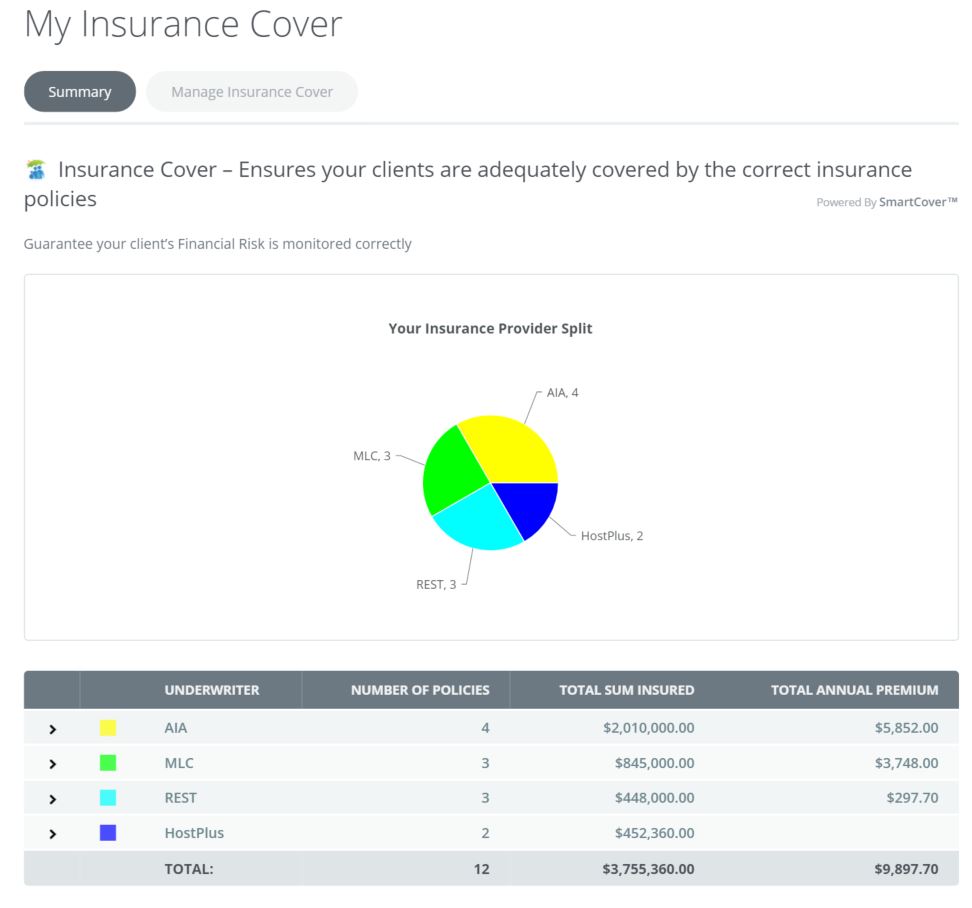The image size is (972, 908).
Task: Open the Summary tab
Action: [80, 92]
